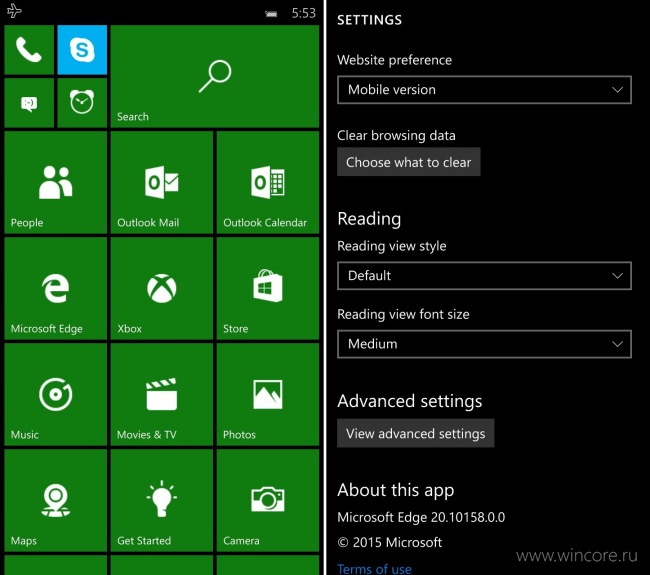The width and height of the screenshot is (650, 575).
Task: Open the Photos tile
Action: coord(268,395)
